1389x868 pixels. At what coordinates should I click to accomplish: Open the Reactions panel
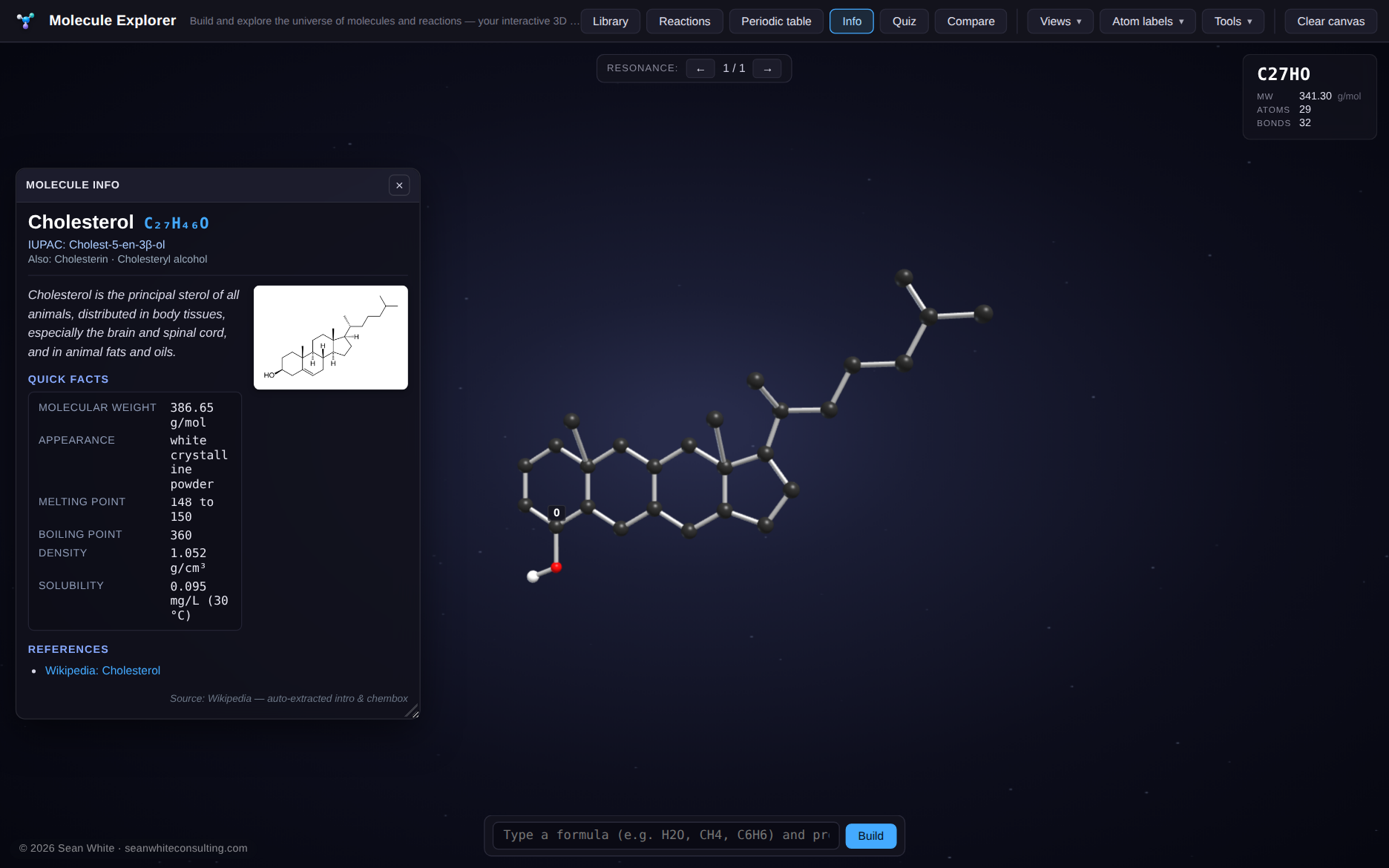pos(685,22)
